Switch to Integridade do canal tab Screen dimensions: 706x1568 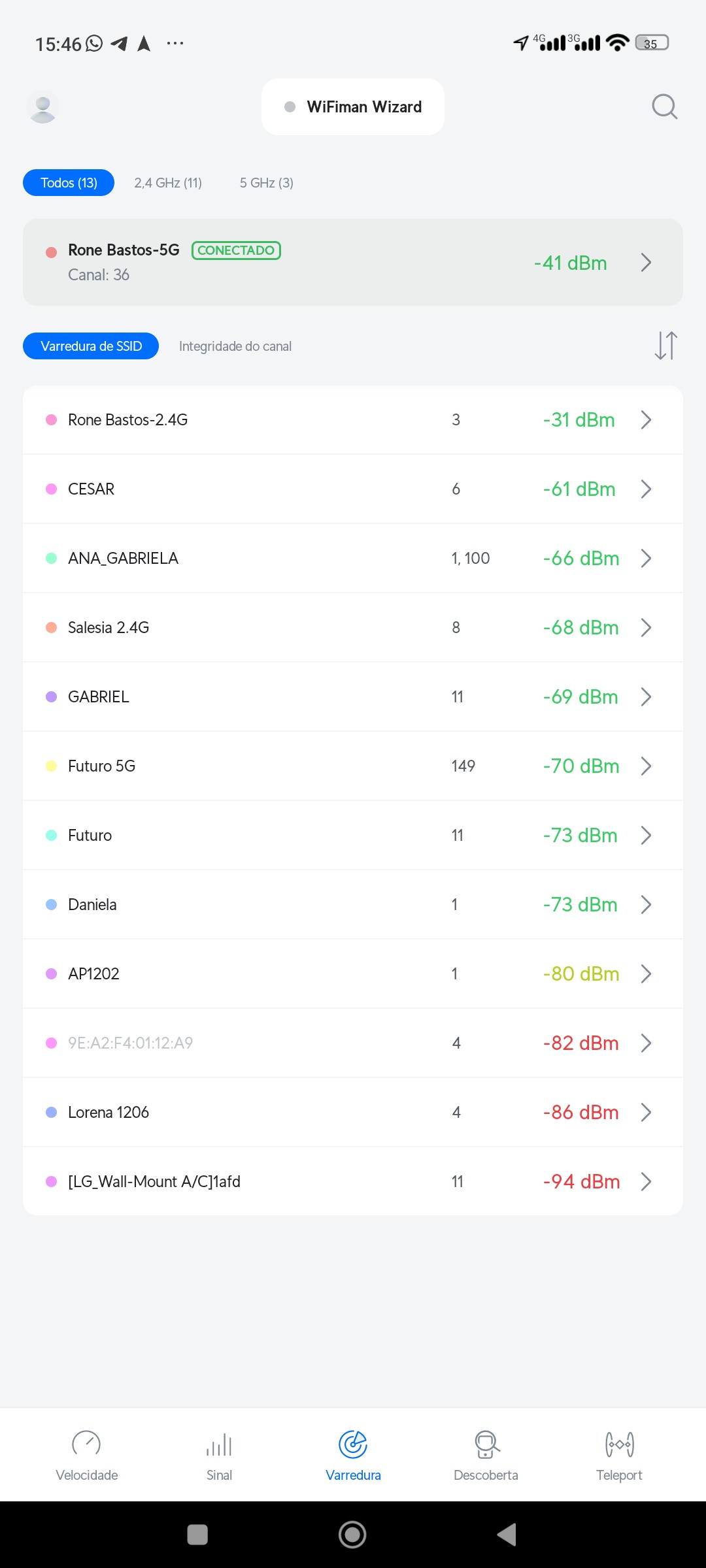(x=235, y=346)
